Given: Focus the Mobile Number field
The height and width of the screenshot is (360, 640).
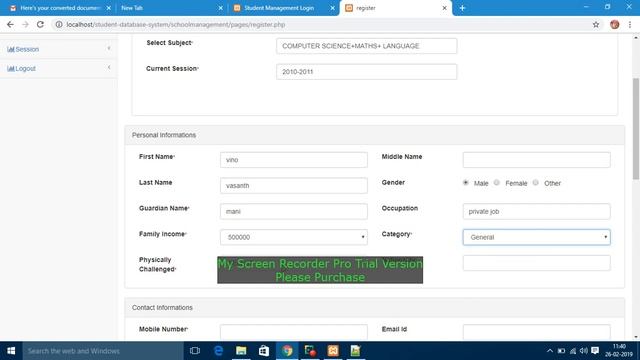Looking at the screenshot, I should (x=293, y=332).
